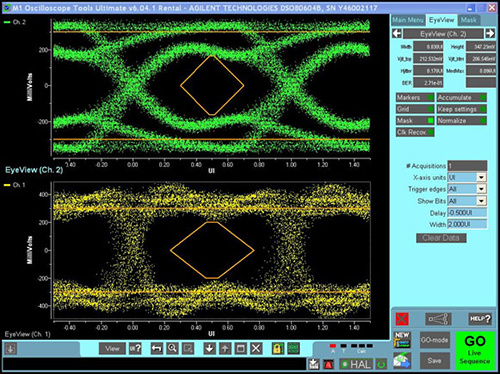The height and width of the screenshot is (374, 500).
Task: Click the download arrow icon at bottom left
Action: 10,349
